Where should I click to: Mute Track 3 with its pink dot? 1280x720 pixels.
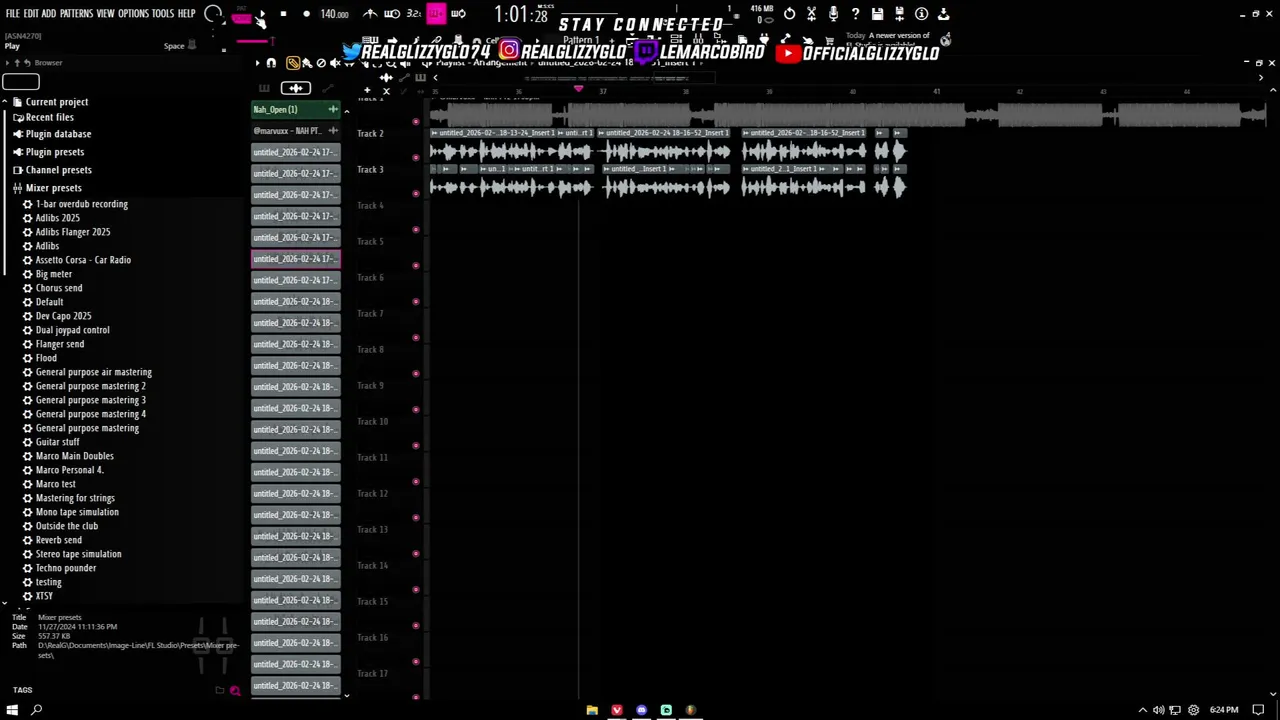click(416, 193)
